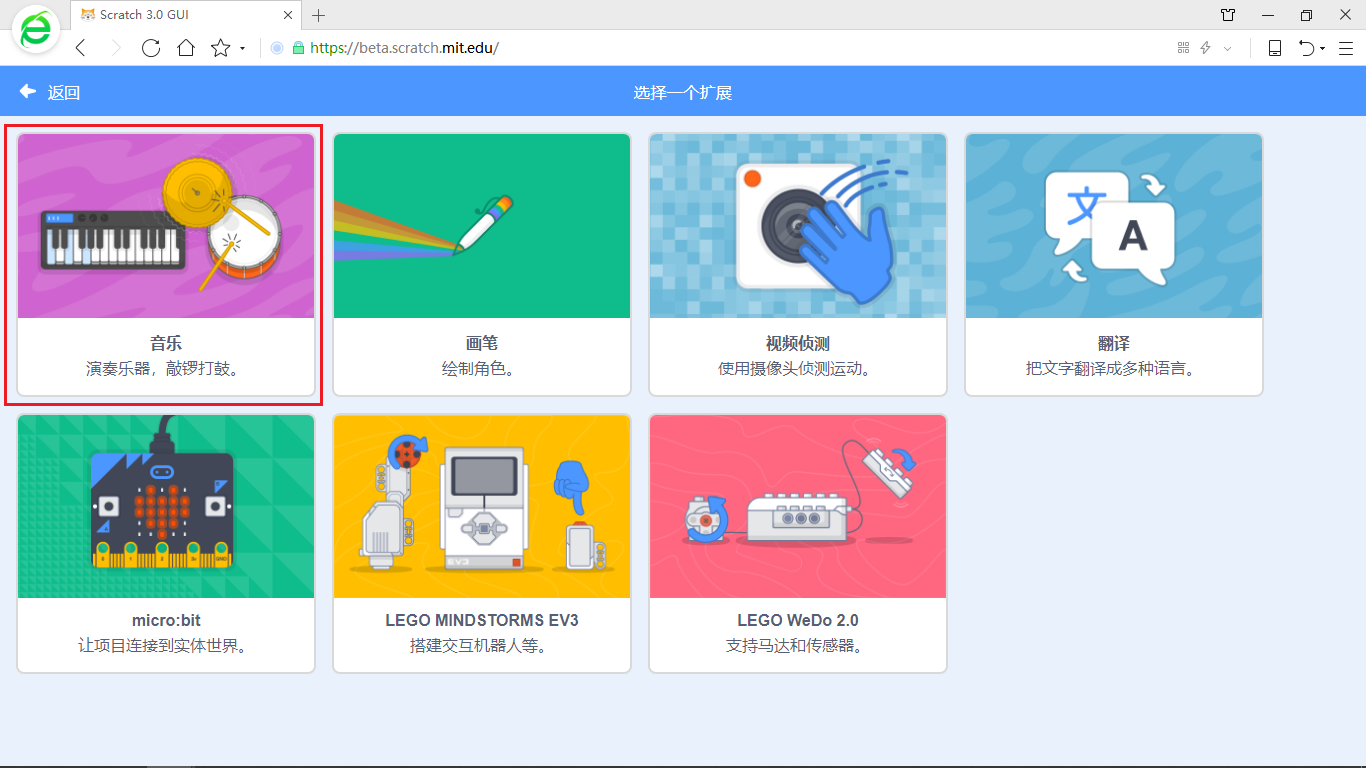
Task: Click the white back arrow icon
Action: [28, 92]
